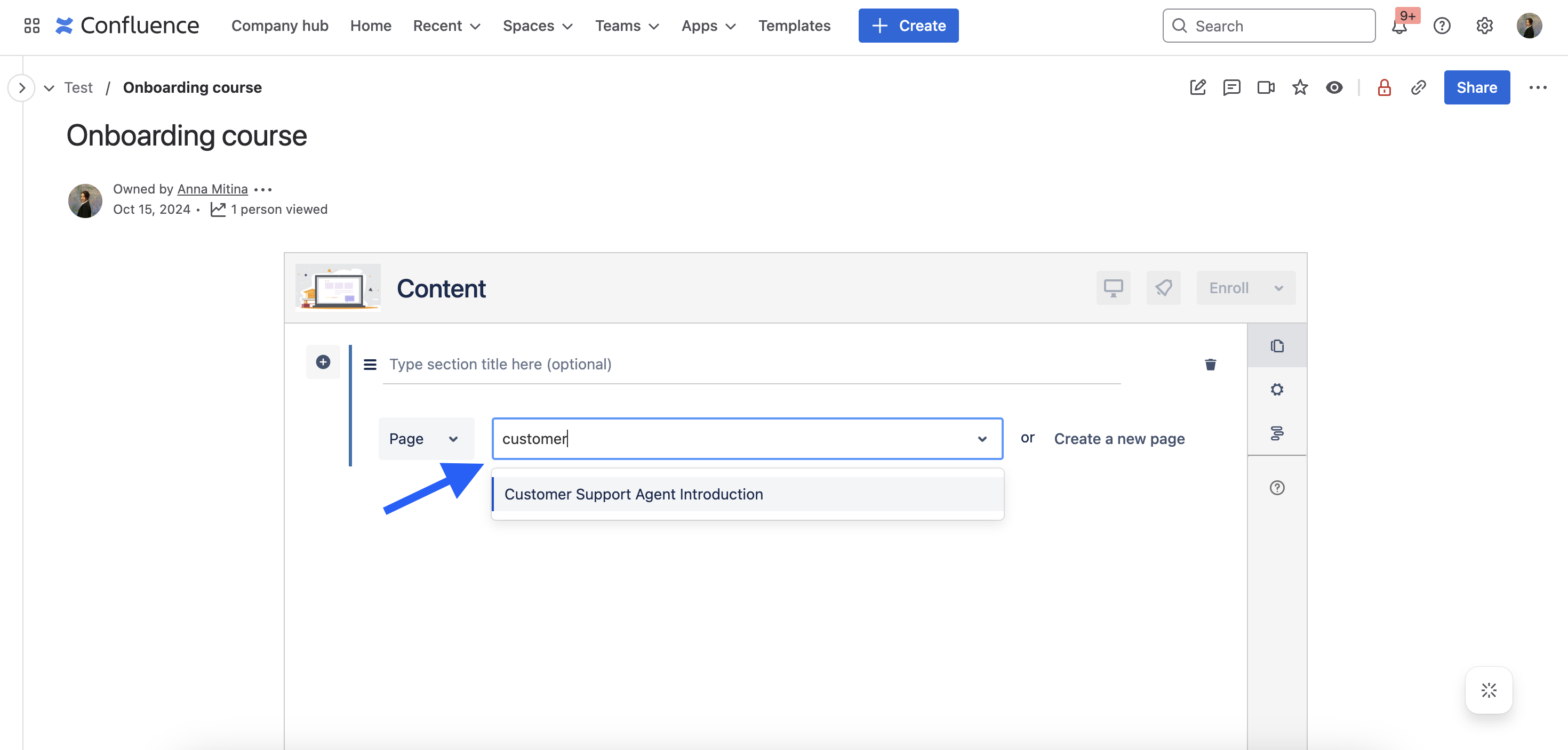Click the Create a new page link
Screen dimensions: 1568x750
click(x=1119, y=439)
